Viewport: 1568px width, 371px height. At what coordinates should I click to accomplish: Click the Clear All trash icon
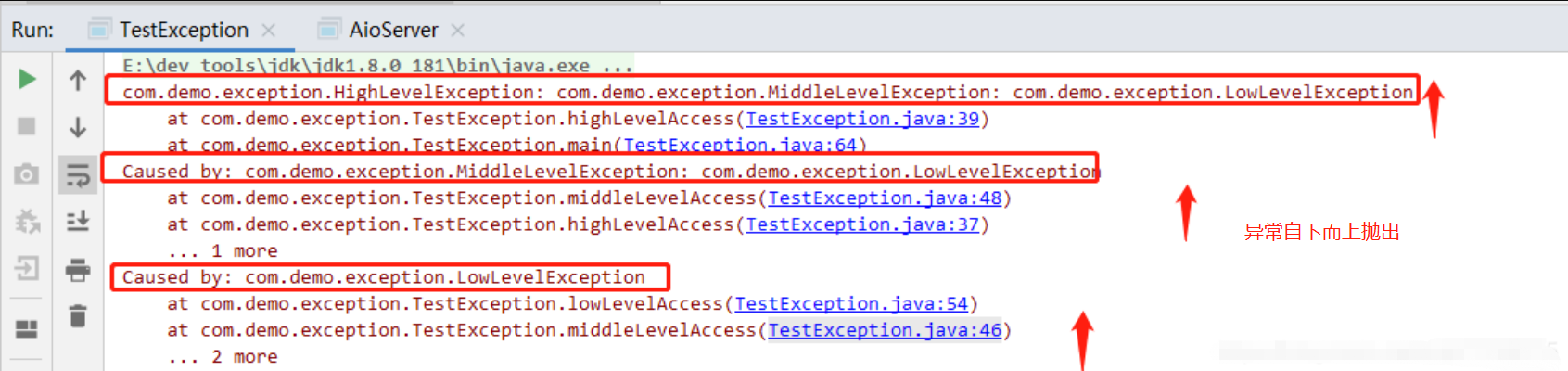(x=78, y=316)
